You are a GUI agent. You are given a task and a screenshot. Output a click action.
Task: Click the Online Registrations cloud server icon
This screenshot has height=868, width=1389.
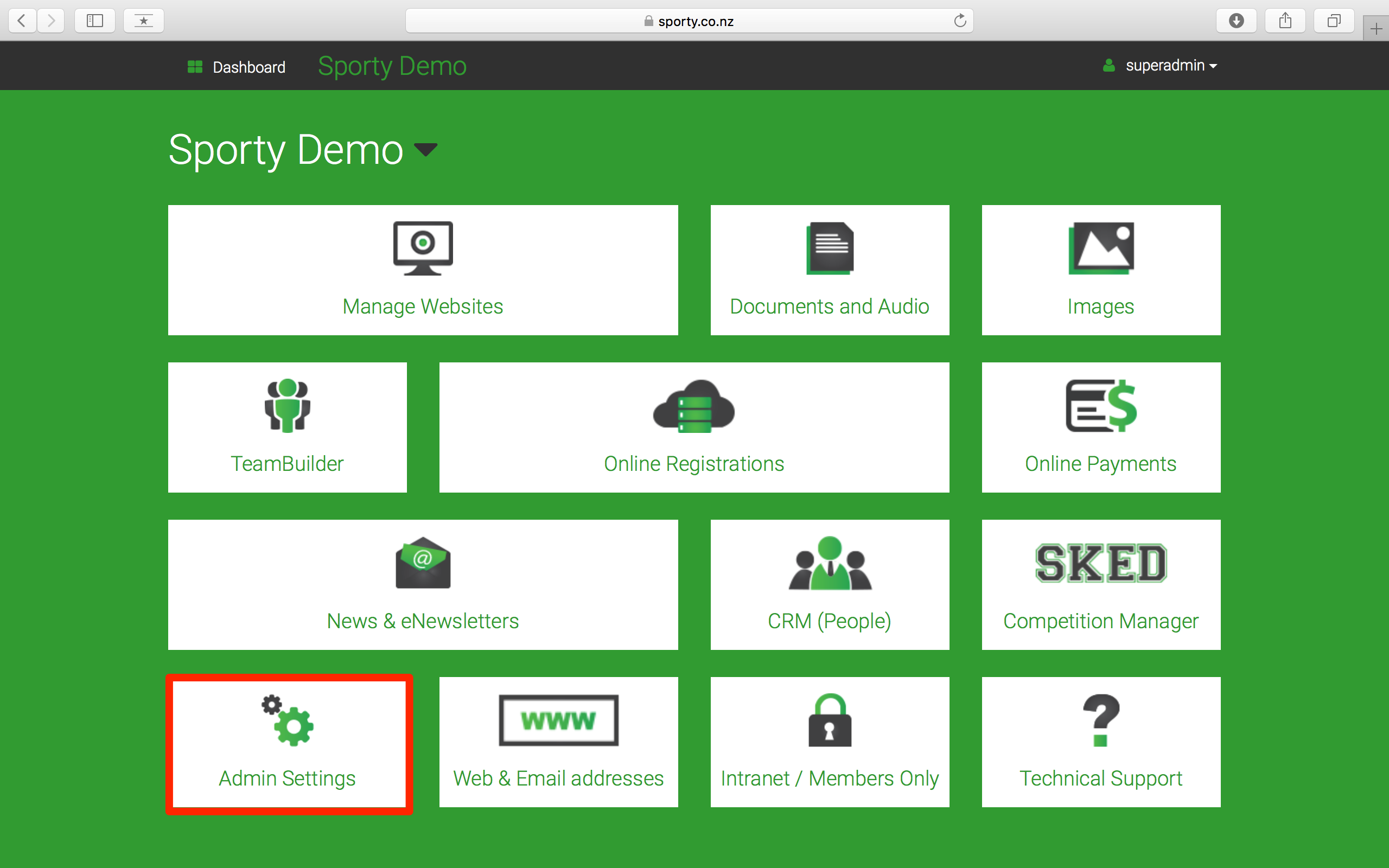tap(694, 405)
